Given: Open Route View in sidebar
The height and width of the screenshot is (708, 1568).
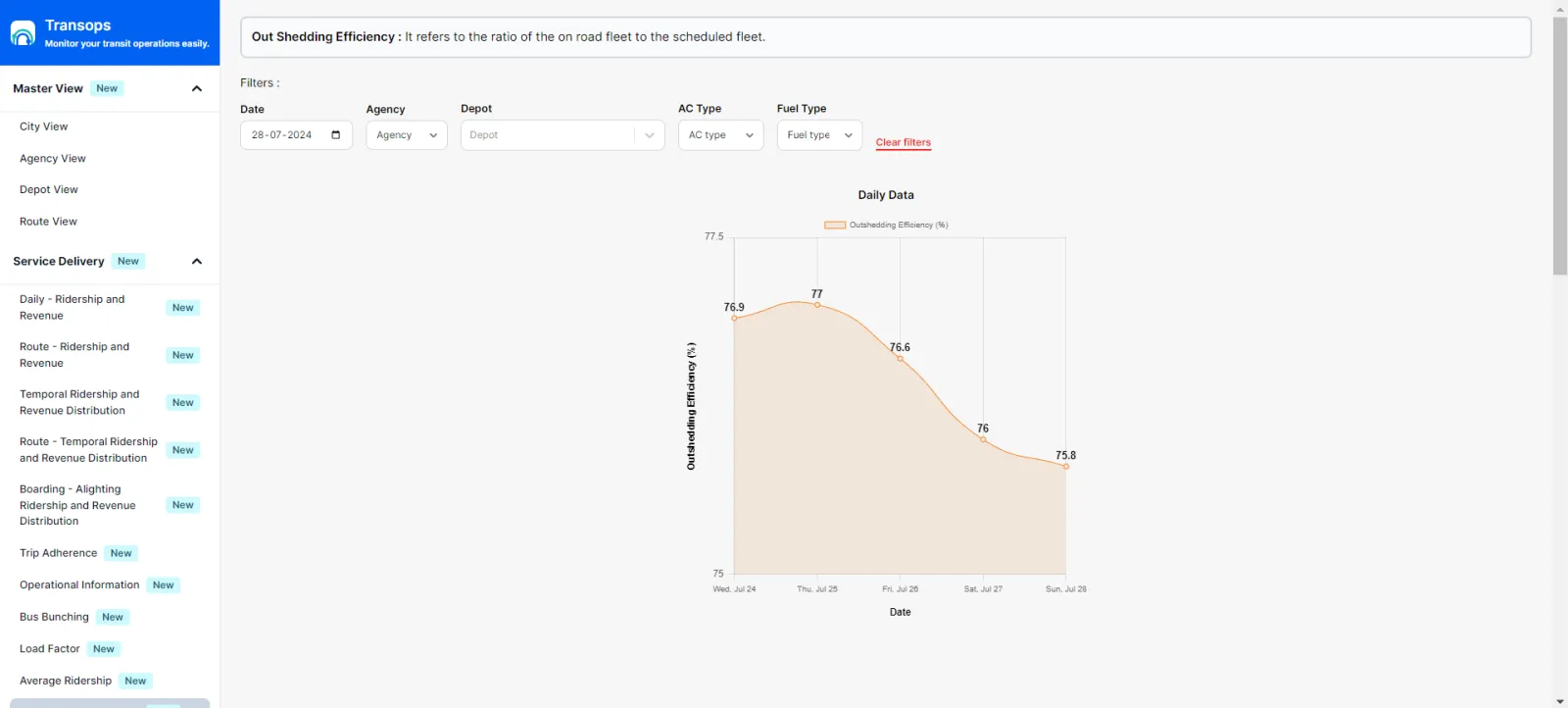Looking at the screenshot, I should coord(48,222).
